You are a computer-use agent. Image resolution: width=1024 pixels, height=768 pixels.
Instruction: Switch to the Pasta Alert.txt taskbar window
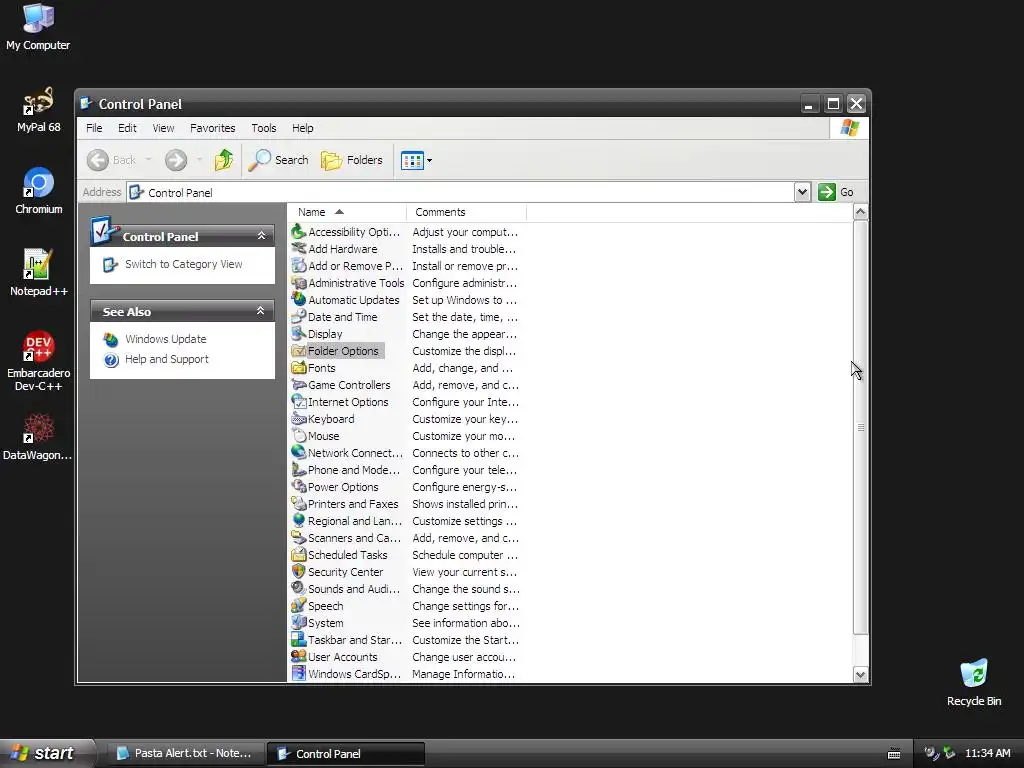click(x=185, y=754)
